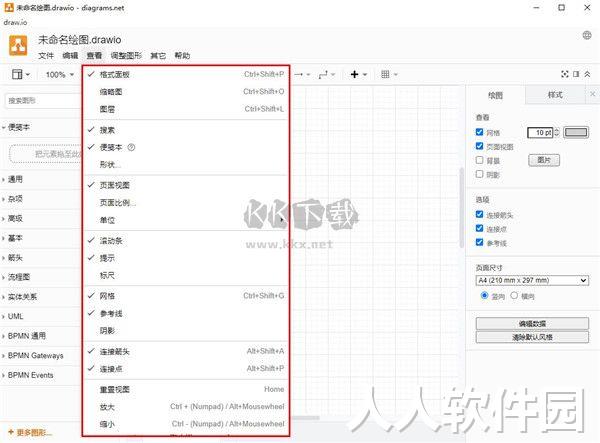
Task: Toggle the 页面视图 checkbox in format panel
Action: click(479, 146)
